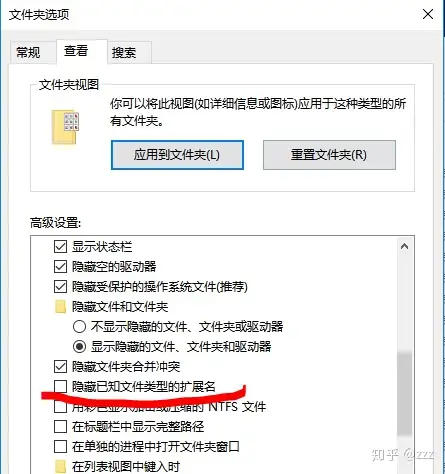Check the NTFS 文件 color display checkbox
The height and width of the screenshot is (474, 445).
click(60, 407)
